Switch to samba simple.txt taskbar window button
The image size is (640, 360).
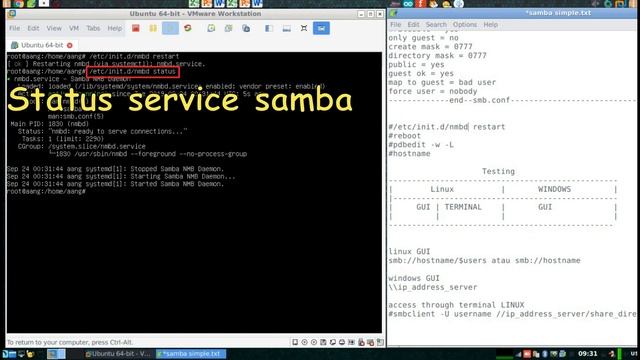coord(191,354)
